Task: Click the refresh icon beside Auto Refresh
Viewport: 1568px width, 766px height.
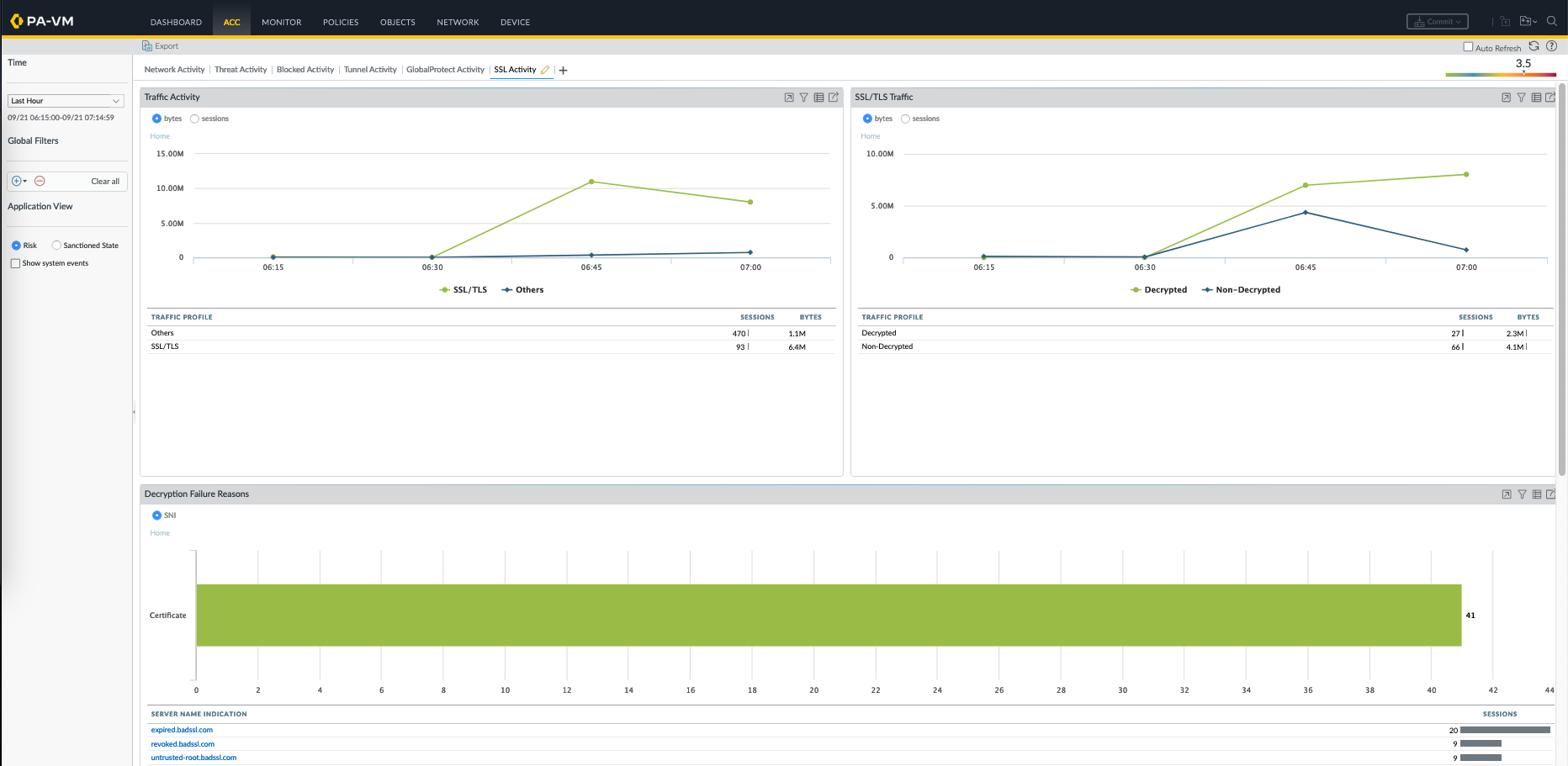Action: click(1534, 47)
